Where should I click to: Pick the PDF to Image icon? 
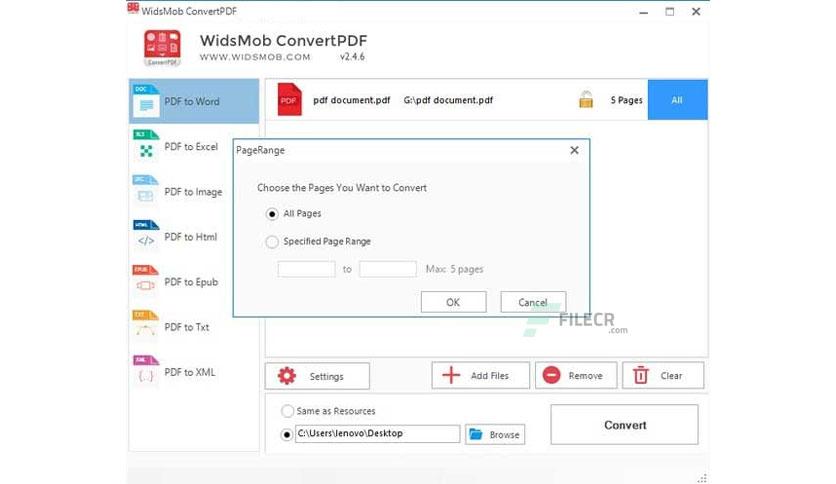tap(146, 190)
